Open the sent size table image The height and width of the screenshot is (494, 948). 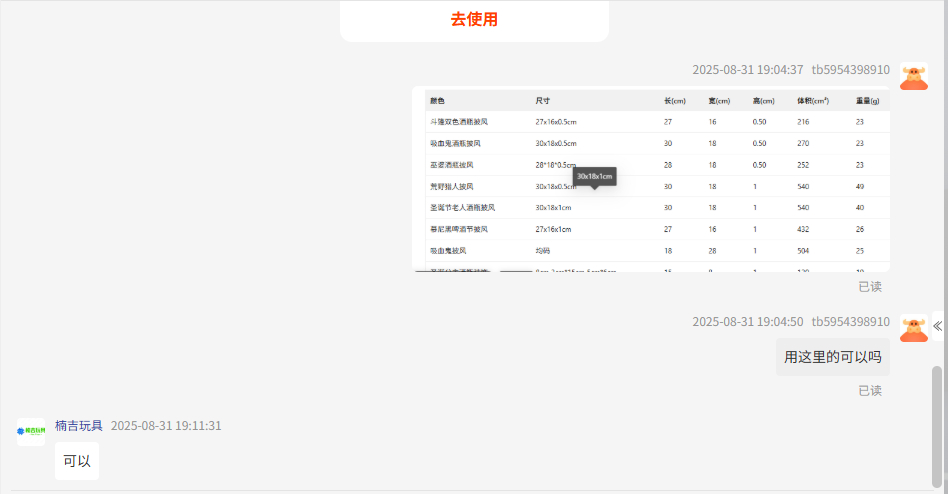click(650, 178)
